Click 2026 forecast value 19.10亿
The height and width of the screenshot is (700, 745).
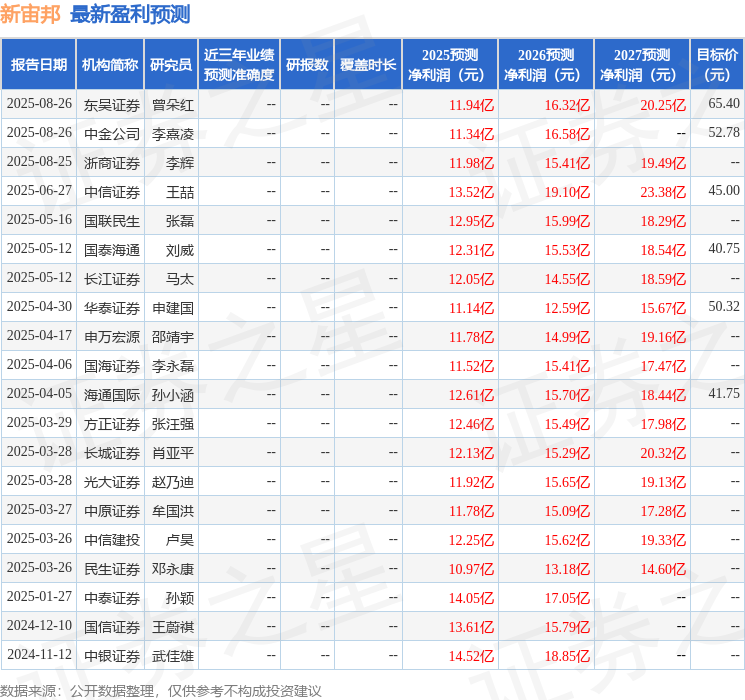[x=567, y=192]
